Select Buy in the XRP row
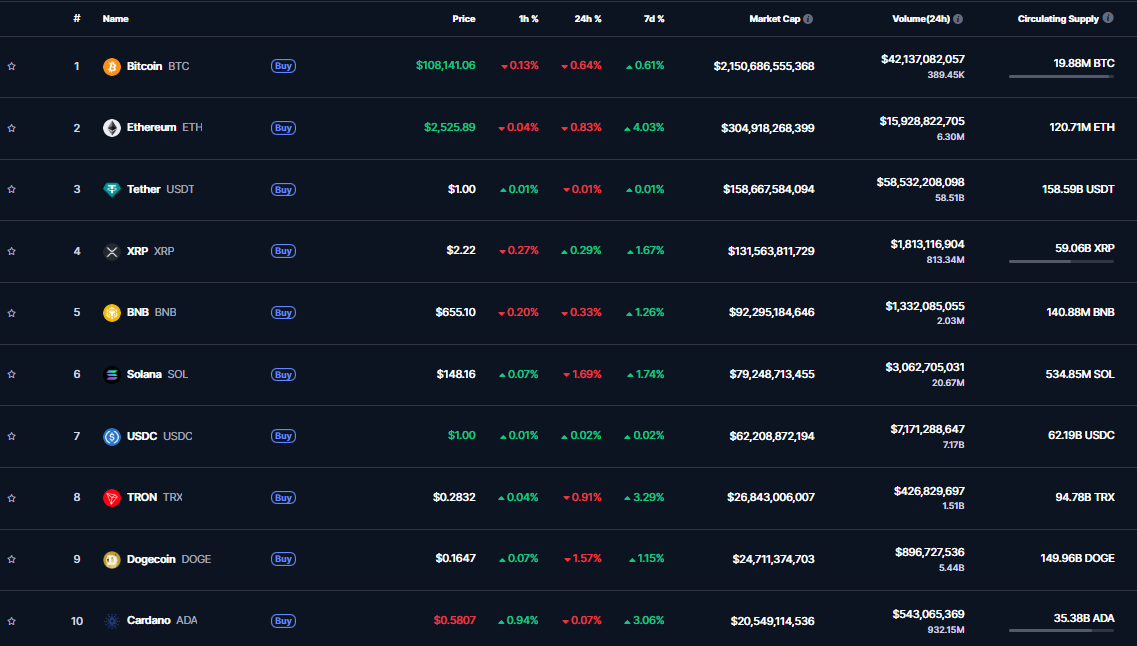The height and width of the screenshot is (646, 1137). 284,251
